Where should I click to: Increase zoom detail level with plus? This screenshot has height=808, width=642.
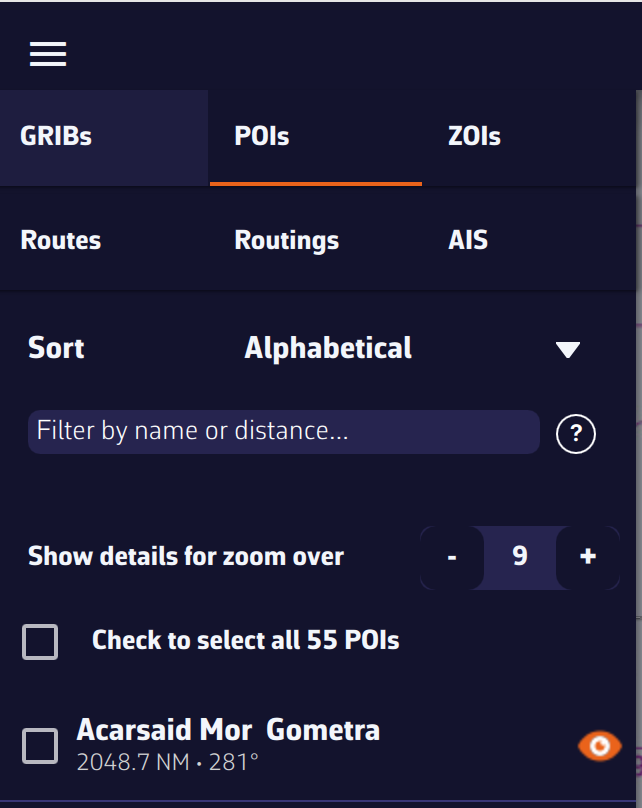[588, 557]
